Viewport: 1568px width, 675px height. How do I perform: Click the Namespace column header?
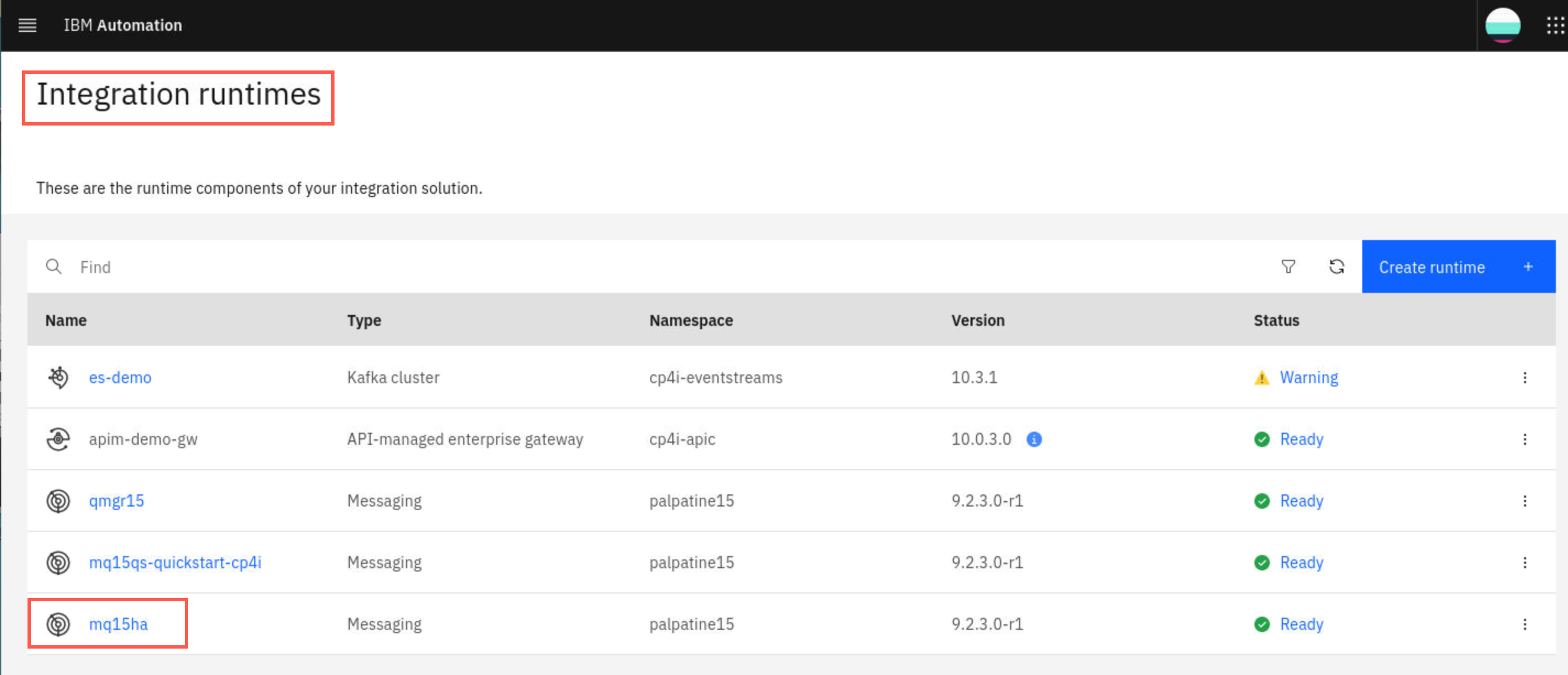click(691, 320)
